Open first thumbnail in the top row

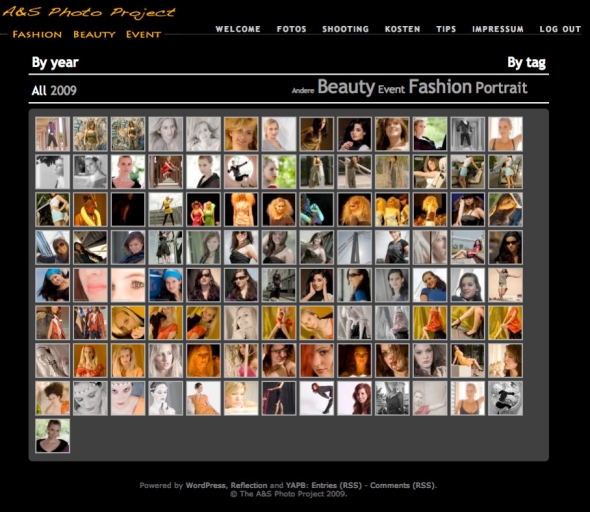(53, 134)
